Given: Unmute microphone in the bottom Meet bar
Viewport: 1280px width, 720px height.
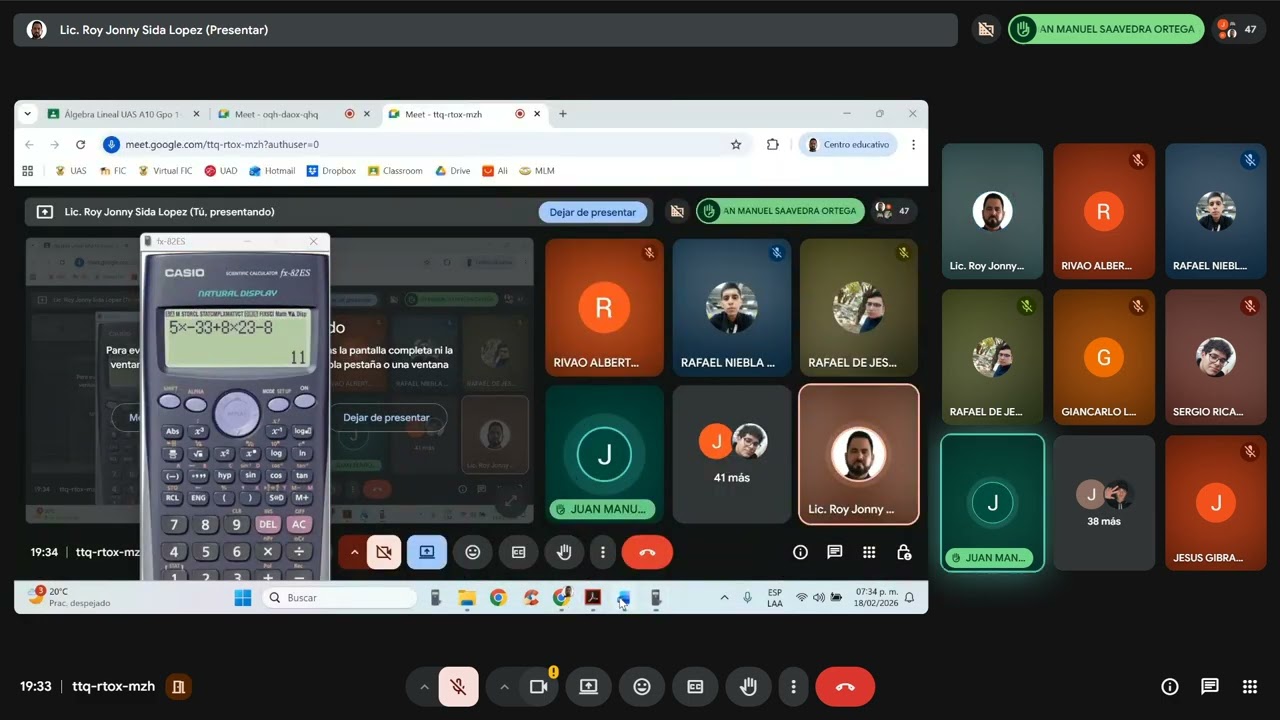Looking at the screenshot, I should click(458, 687).
